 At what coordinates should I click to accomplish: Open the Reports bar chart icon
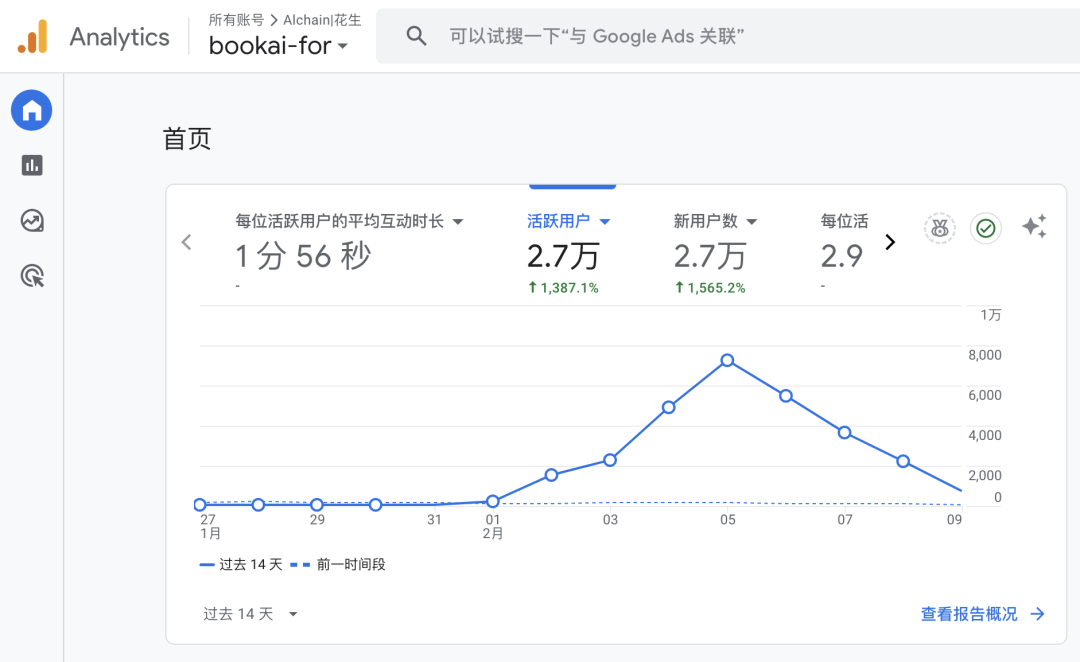[x=32, y=165]
